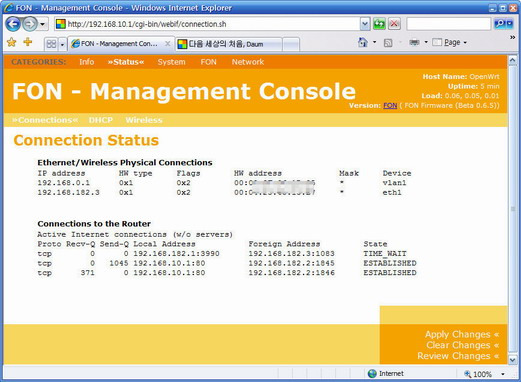Screen dimensions: 521x382
Task: Click foreign address 192.168.182.2:1845
Action: [x=291, y=263]
